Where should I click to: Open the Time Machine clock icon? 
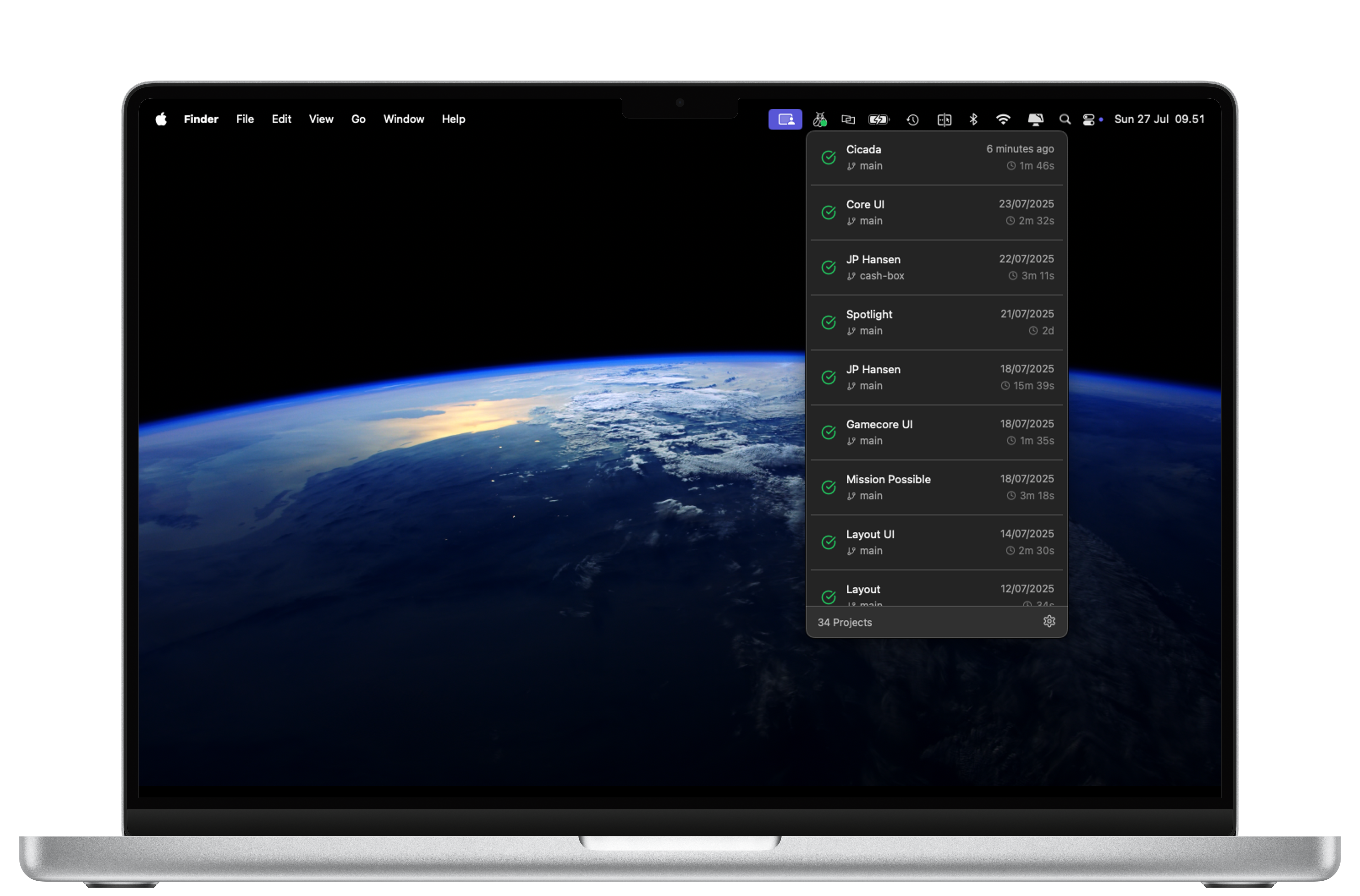(x=913, y=119)
